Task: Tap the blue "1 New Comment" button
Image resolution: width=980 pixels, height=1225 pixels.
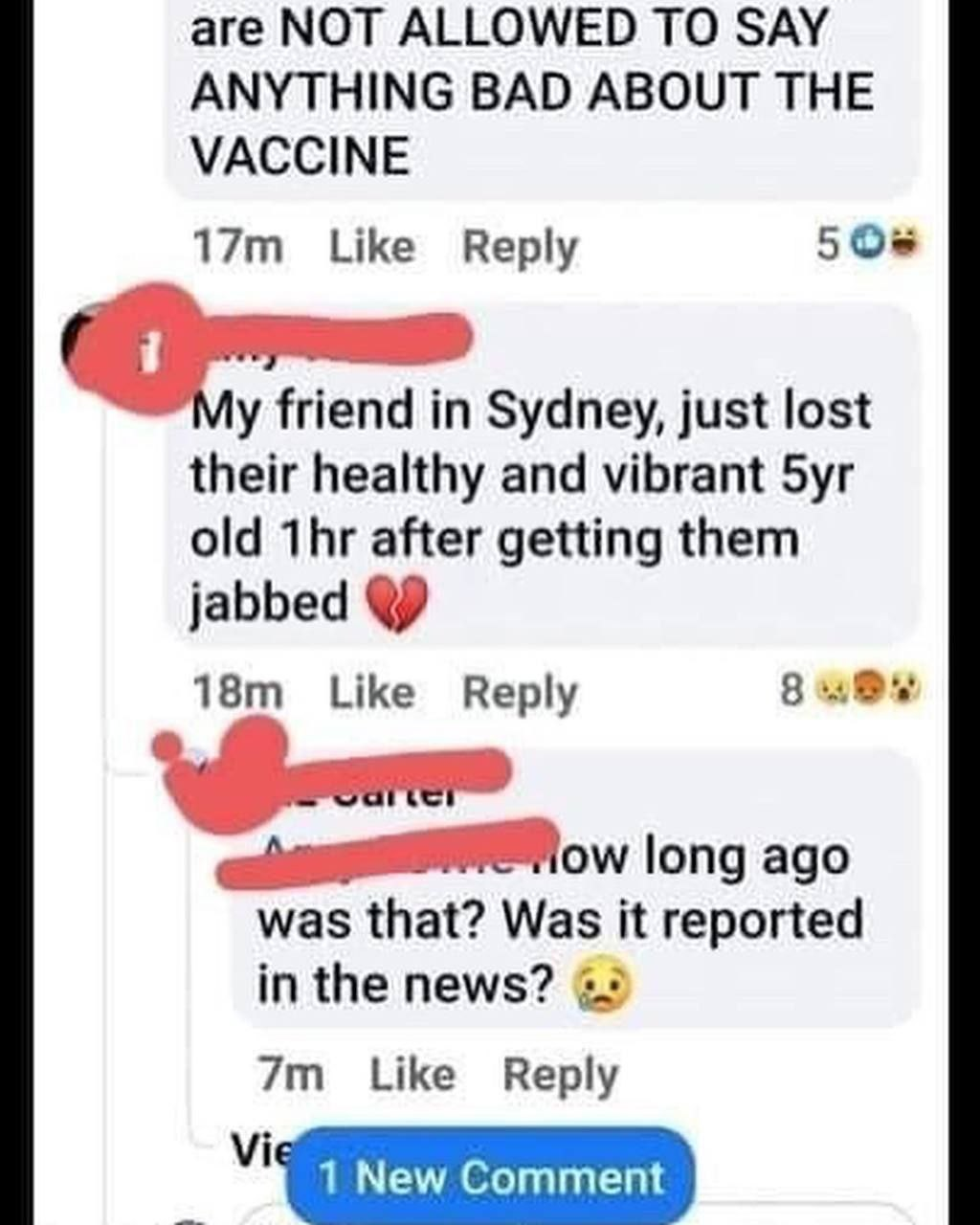Action: click(491, 1177)
